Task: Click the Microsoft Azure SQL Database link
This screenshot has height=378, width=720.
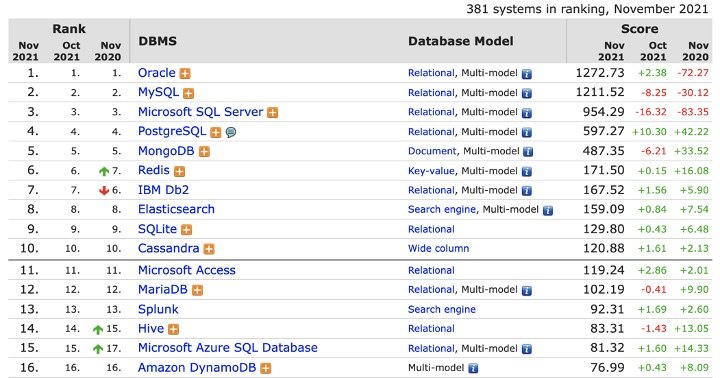Action: (x=228, y=348)
